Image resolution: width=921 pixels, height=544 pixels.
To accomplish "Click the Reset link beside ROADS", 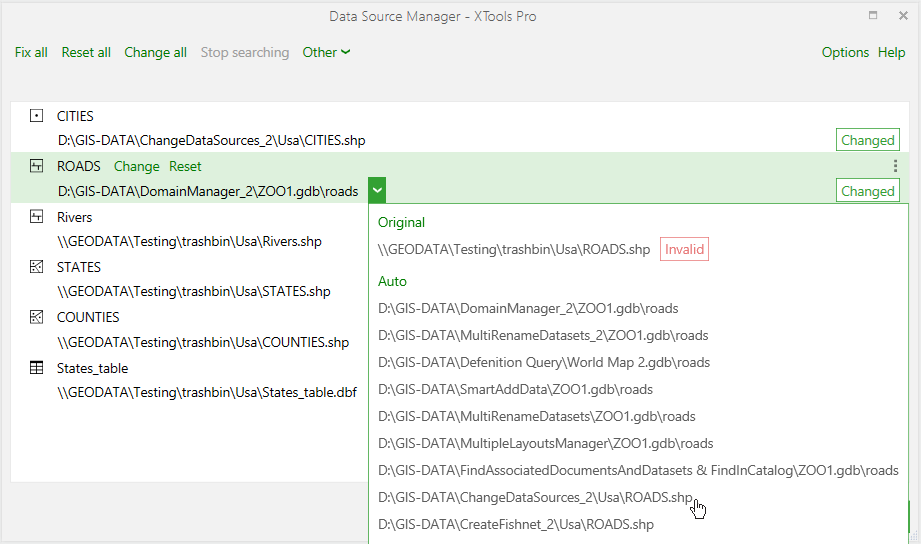I will 185,166.
